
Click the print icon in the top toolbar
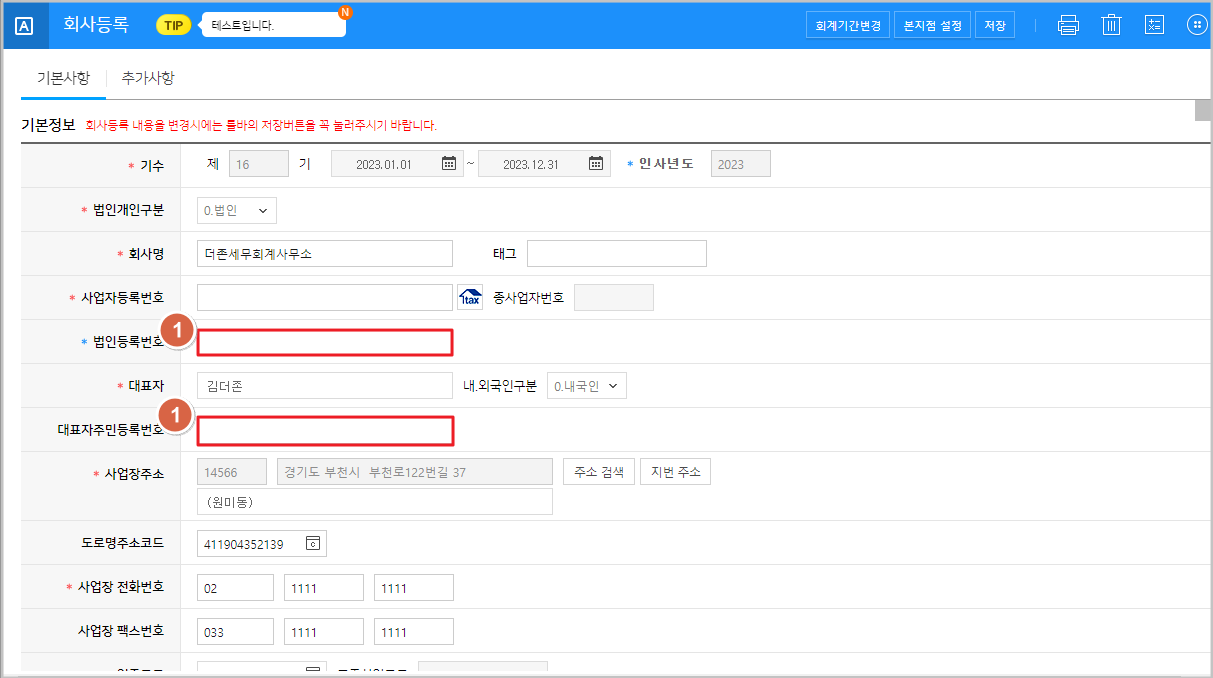tap(1068, 24)
